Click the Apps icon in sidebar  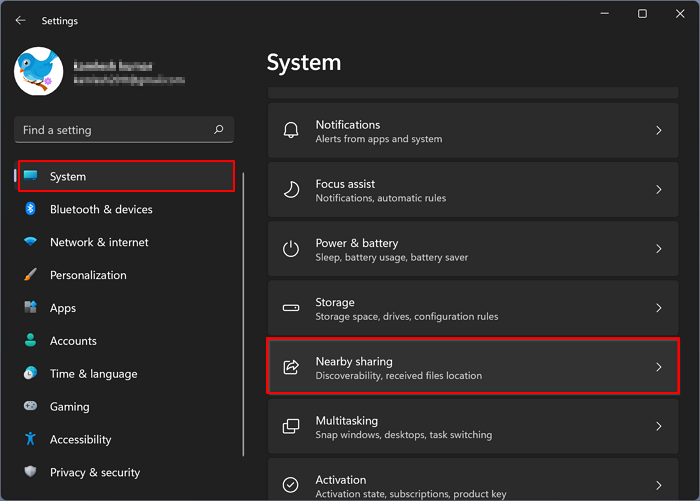30,308
